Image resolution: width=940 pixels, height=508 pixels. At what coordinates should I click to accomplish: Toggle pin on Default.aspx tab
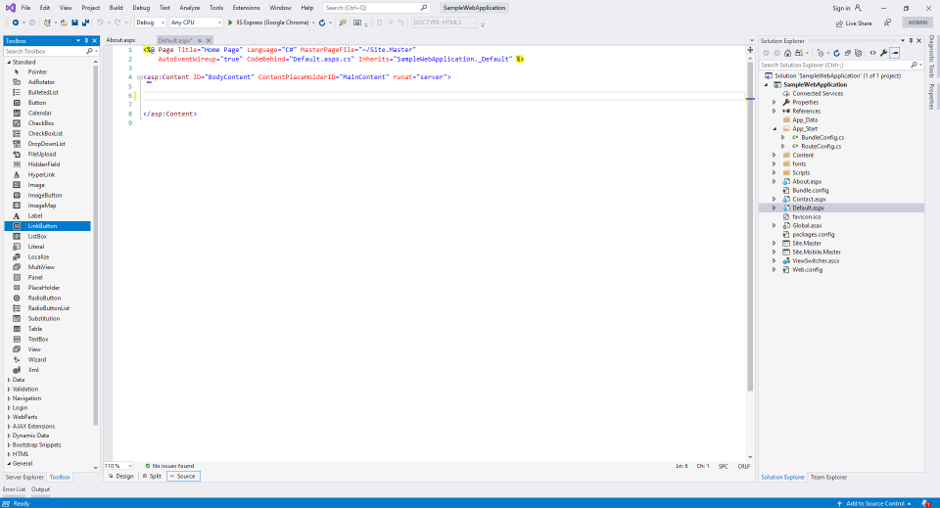(x=200, y=40)
